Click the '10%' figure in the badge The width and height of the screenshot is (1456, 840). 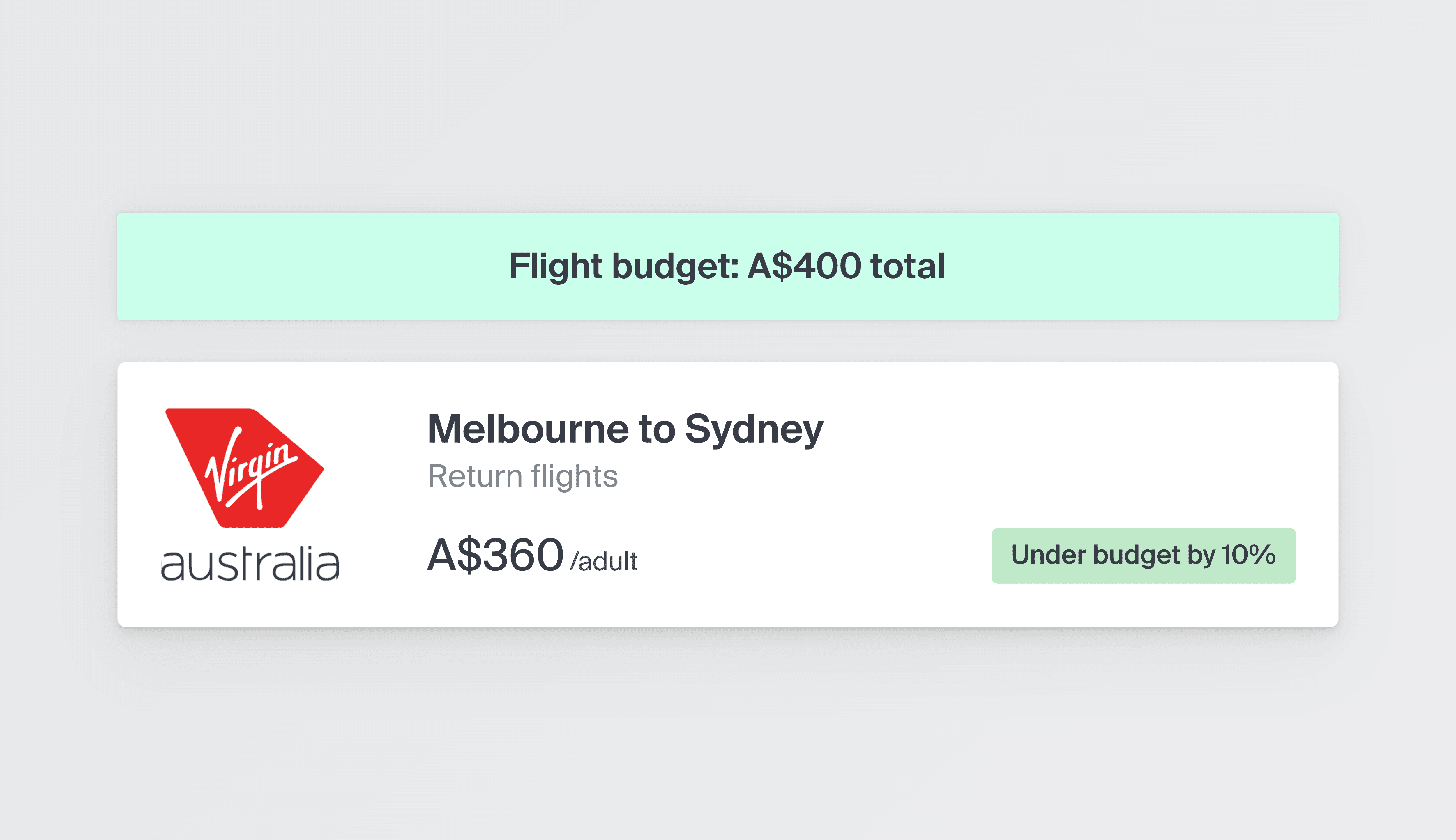point(1248,555)
